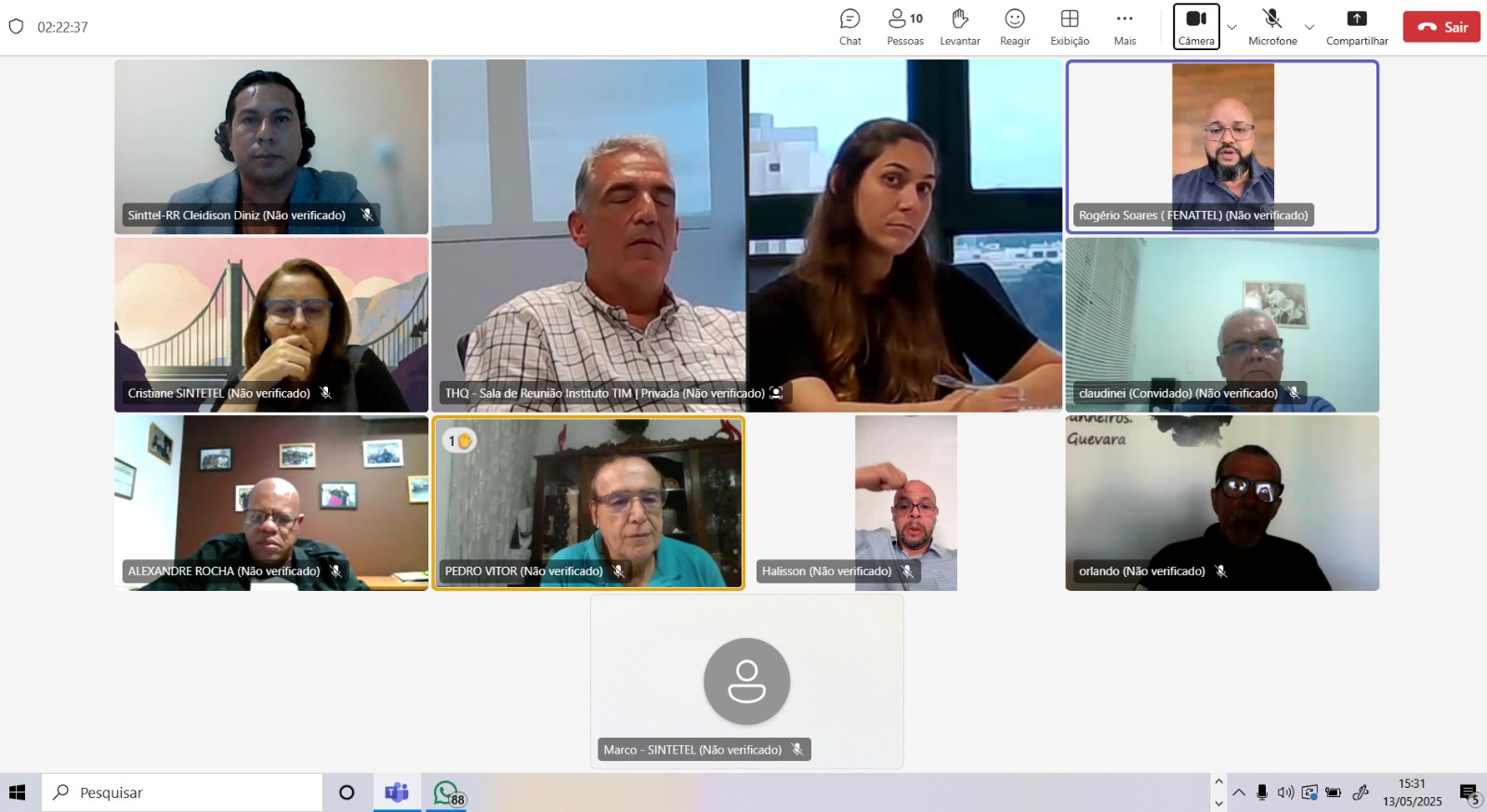Image resolution: width=1487 pixels, height=812 pixels.
Task: Click Compartilhar to share screen
Action: [x=1356, y=27]
